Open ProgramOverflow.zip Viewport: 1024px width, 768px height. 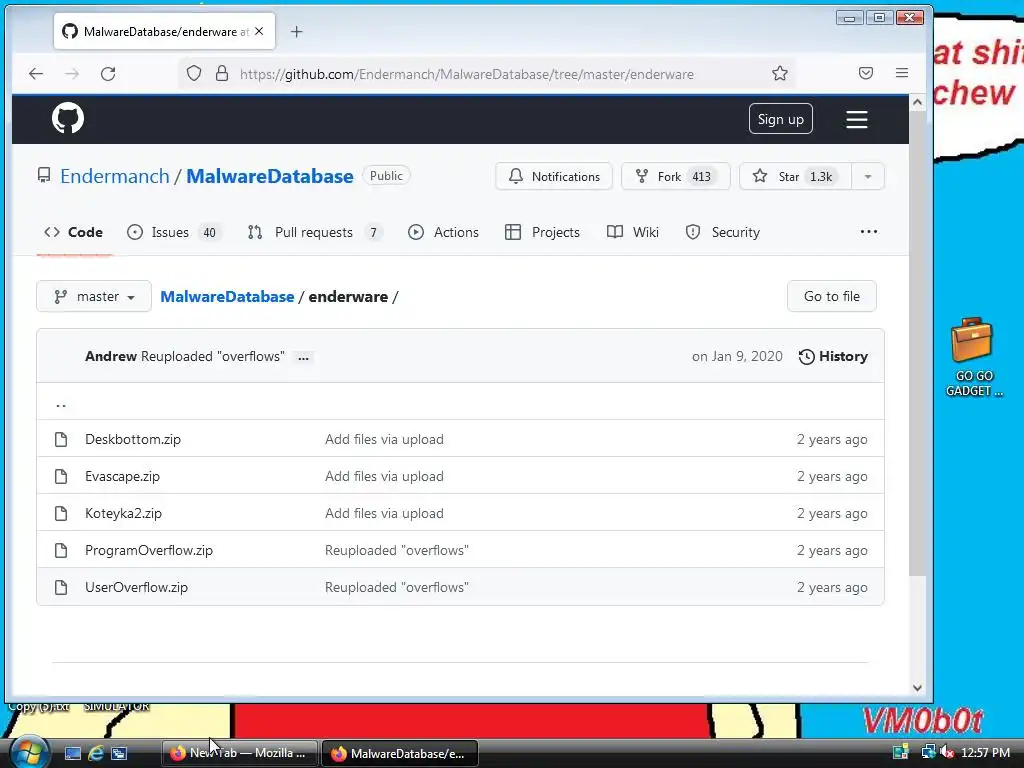(x=149, y=551)
